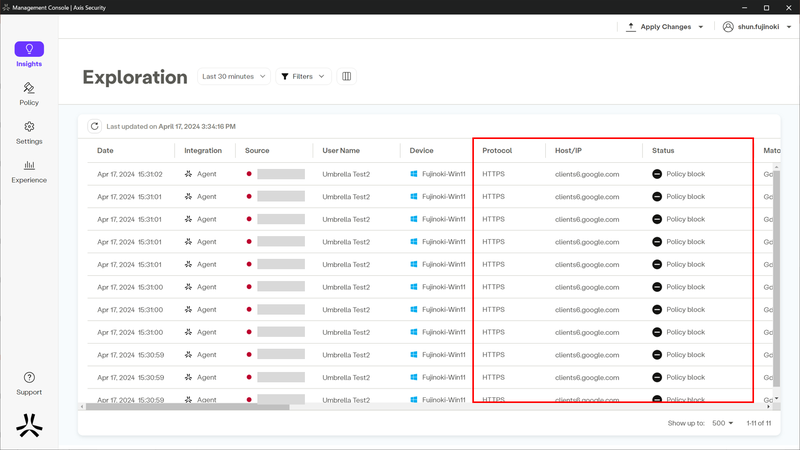Click HTTPS in the 15:31:02 row

coord(493,174)
